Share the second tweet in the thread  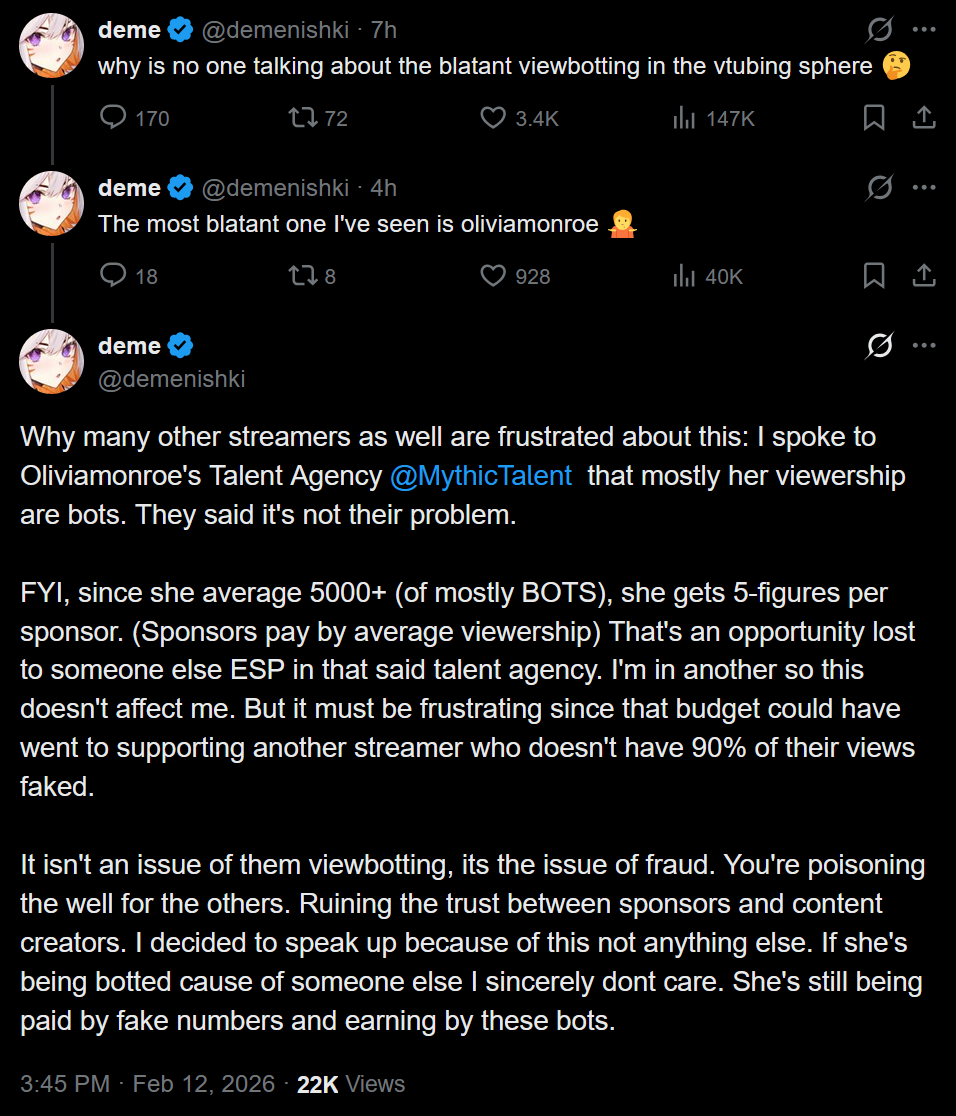[x=924, y=275]
